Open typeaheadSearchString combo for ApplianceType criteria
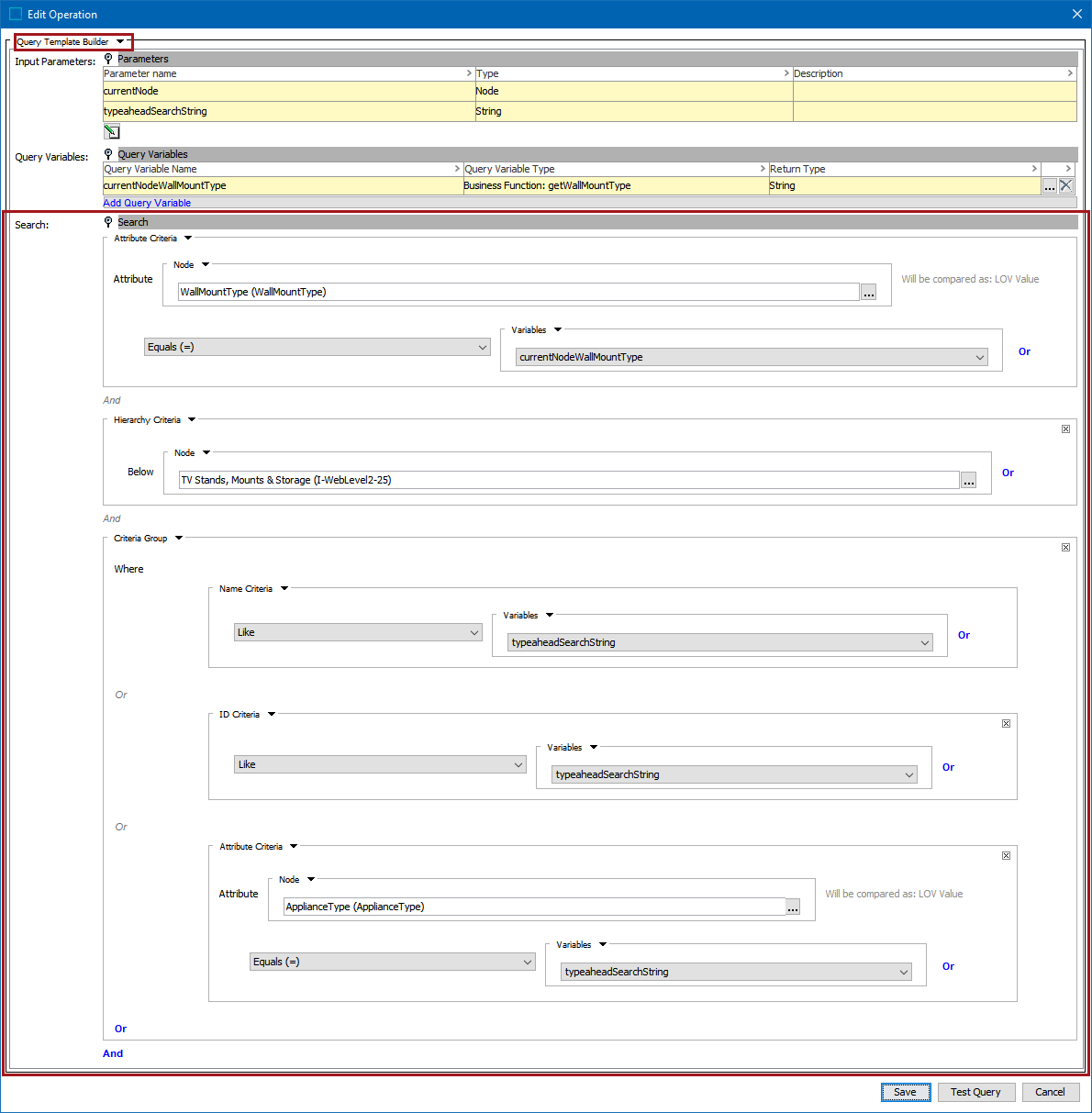1092x1113 pixels. (x=737, y=972)
